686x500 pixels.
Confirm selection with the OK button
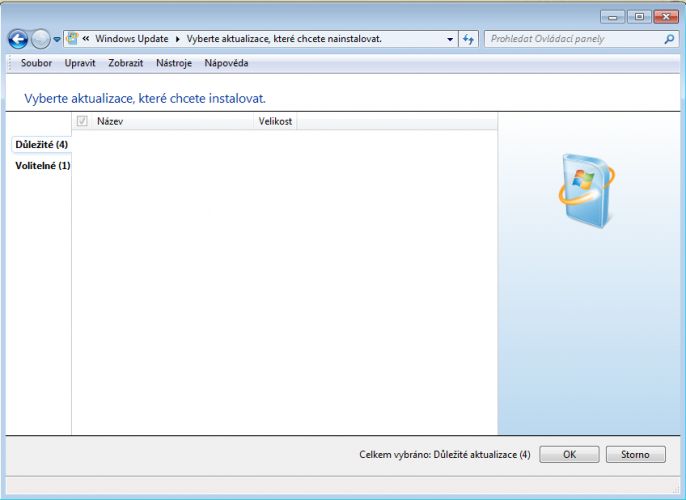[x=569, y=455]
